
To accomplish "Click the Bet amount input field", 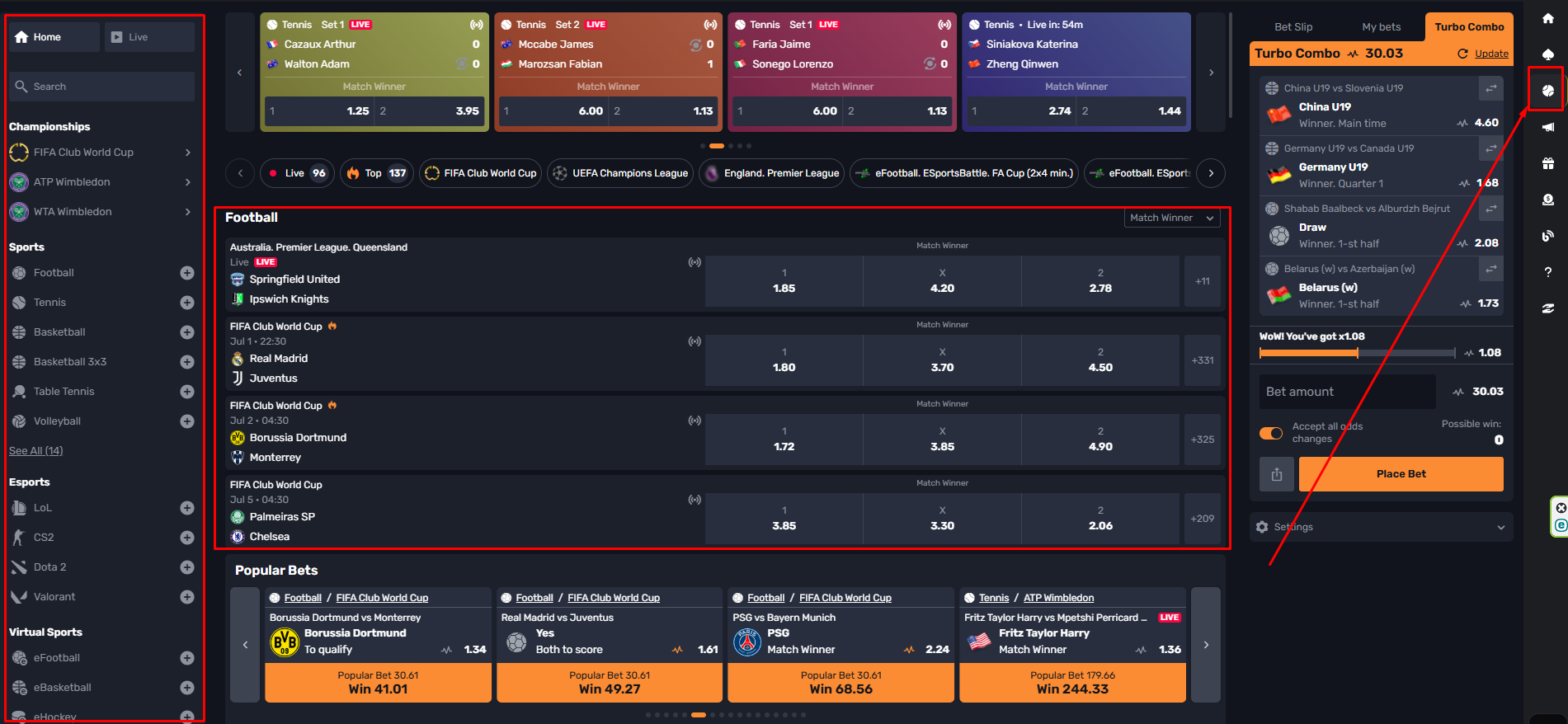I will pos(1347,392).
